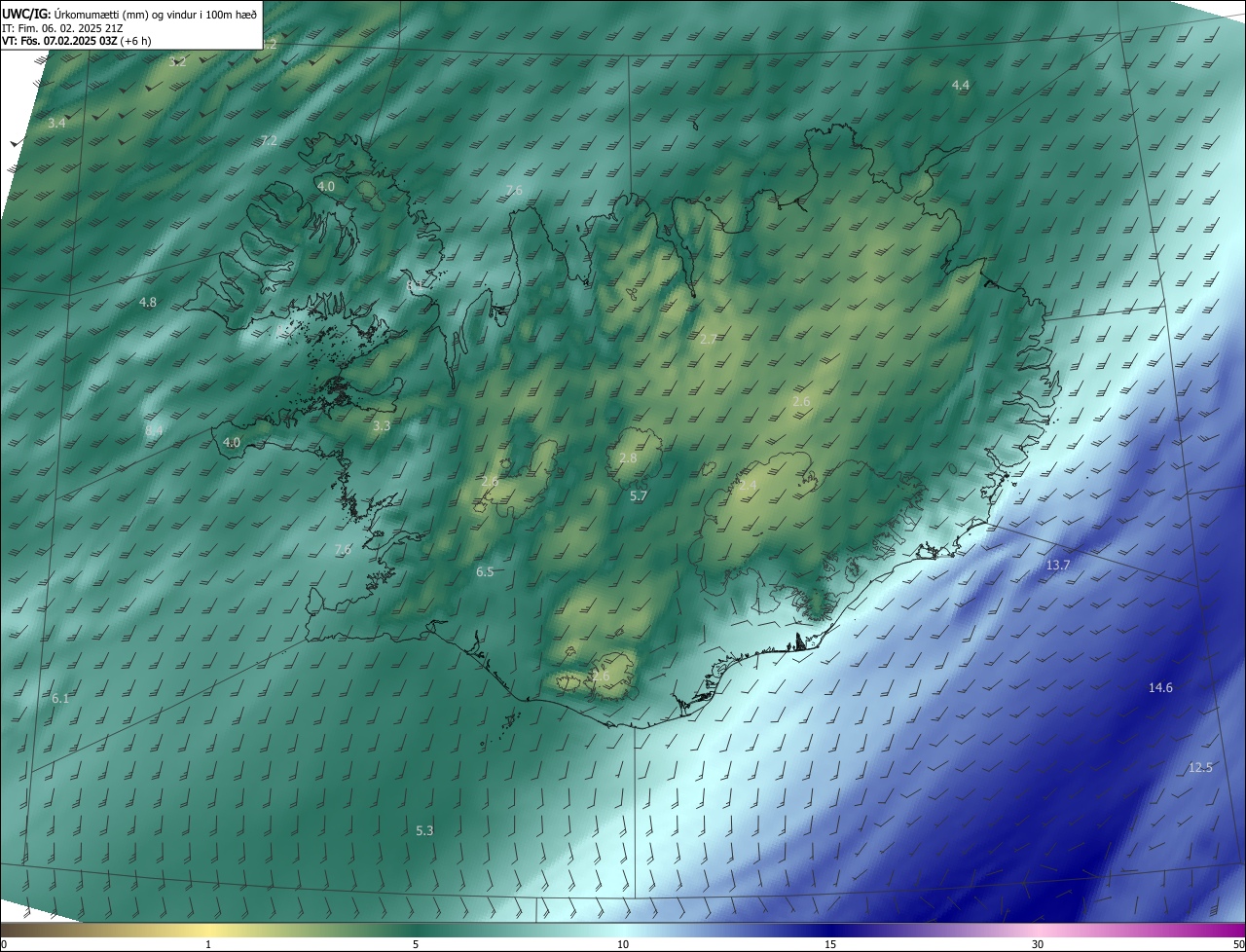Click the 3.3 value label in west Iceland

click(382, 425)
